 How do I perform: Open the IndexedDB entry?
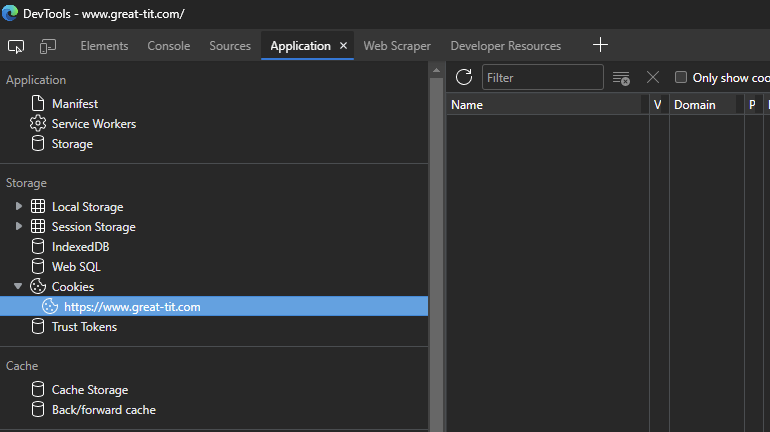(x=81, y=246)
